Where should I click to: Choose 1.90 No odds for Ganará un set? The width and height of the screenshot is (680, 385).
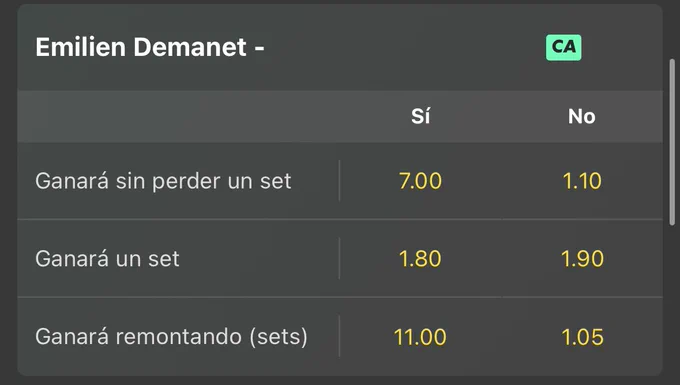(x=582, y=259)
